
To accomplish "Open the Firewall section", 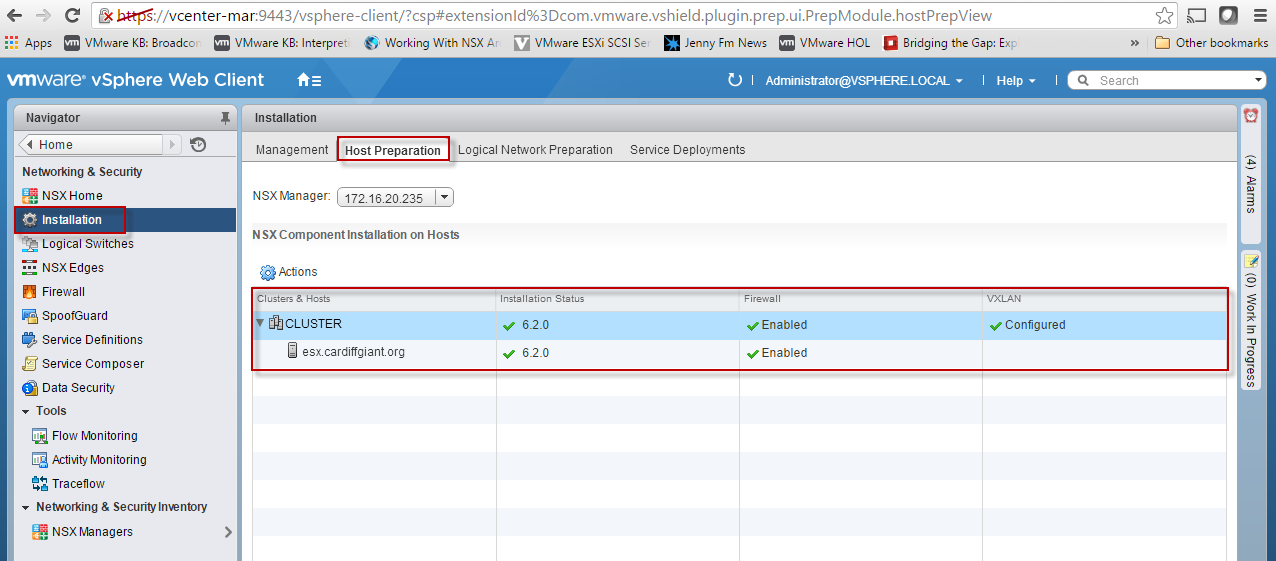I will 63,292.
